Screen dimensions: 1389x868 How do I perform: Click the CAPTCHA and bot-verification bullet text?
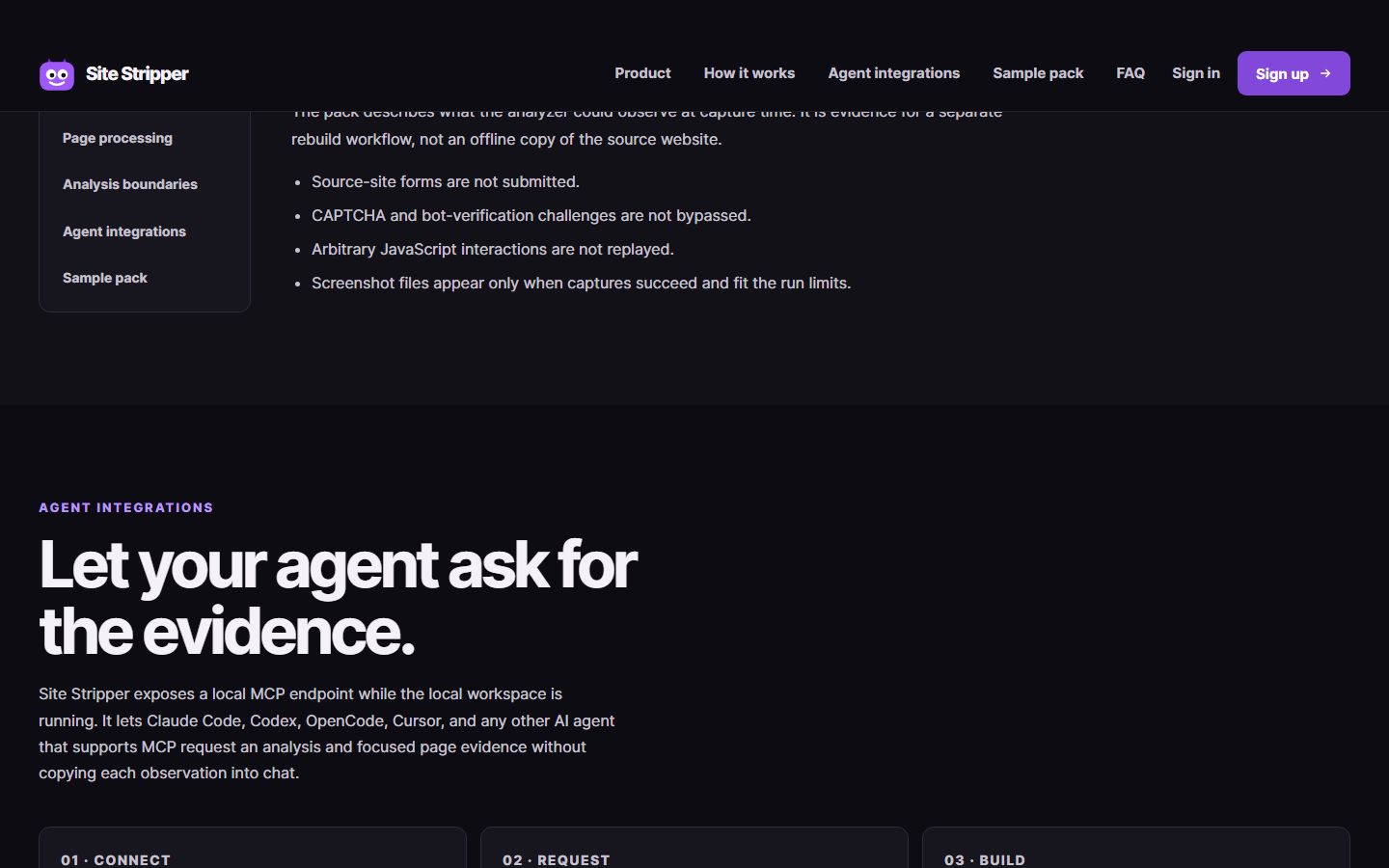531,215
